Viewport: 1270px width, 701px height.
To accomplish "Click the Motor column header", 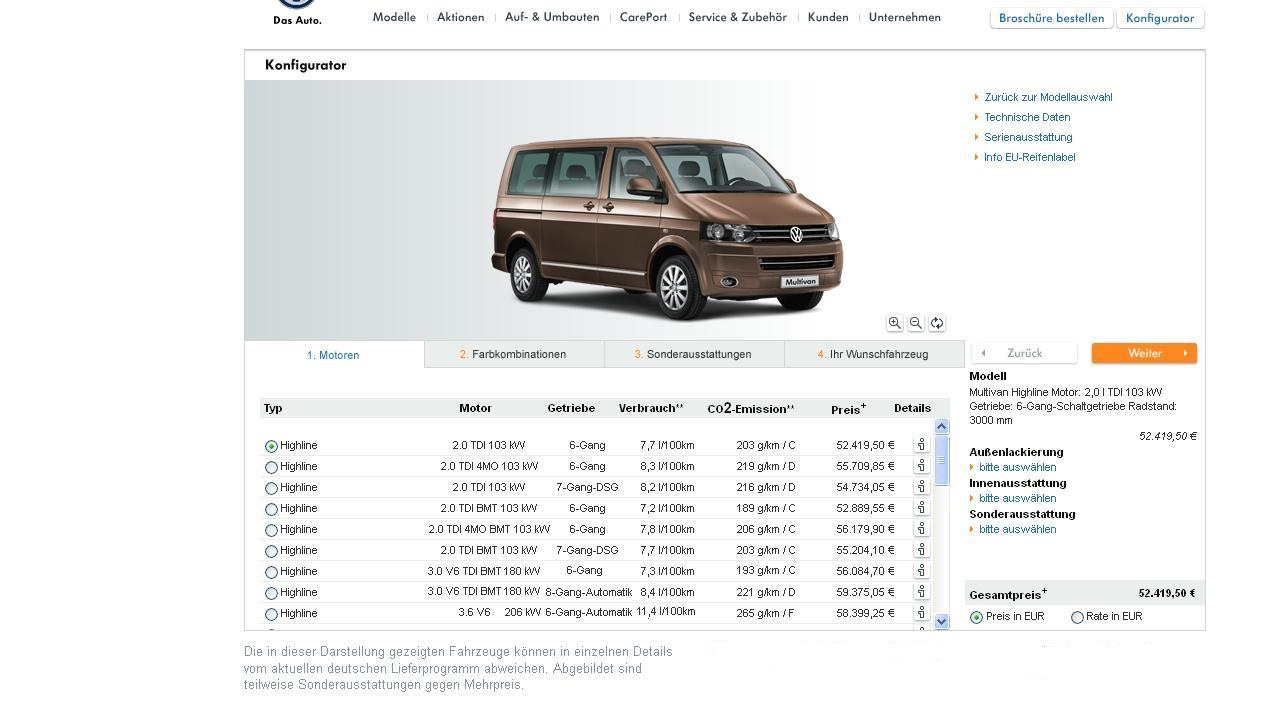I will pyautogui.click(x=475, y=408).
